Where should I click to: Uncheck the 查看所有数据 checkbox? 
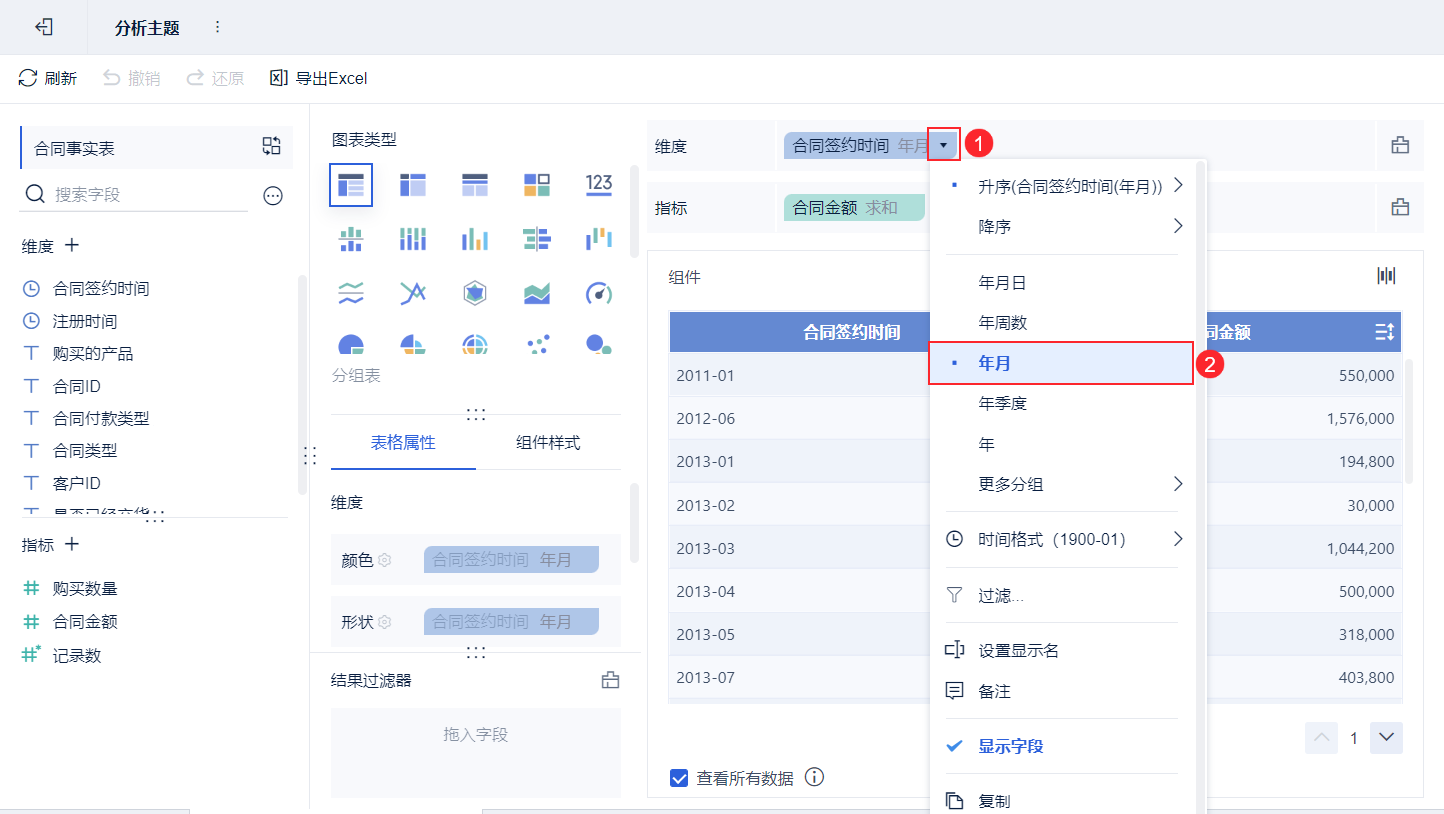679,778
